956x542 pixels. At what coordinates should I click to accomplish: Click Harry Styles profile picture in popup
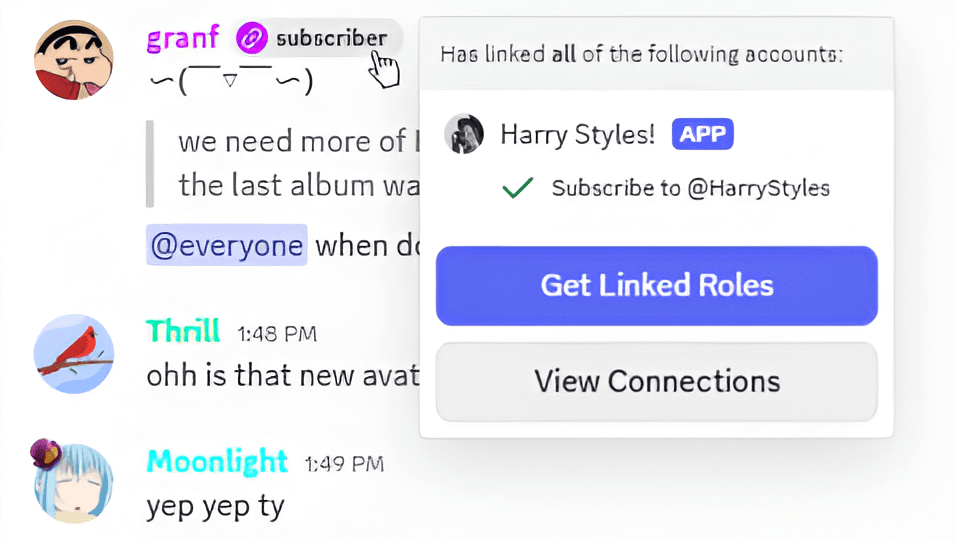pos(464,134)
